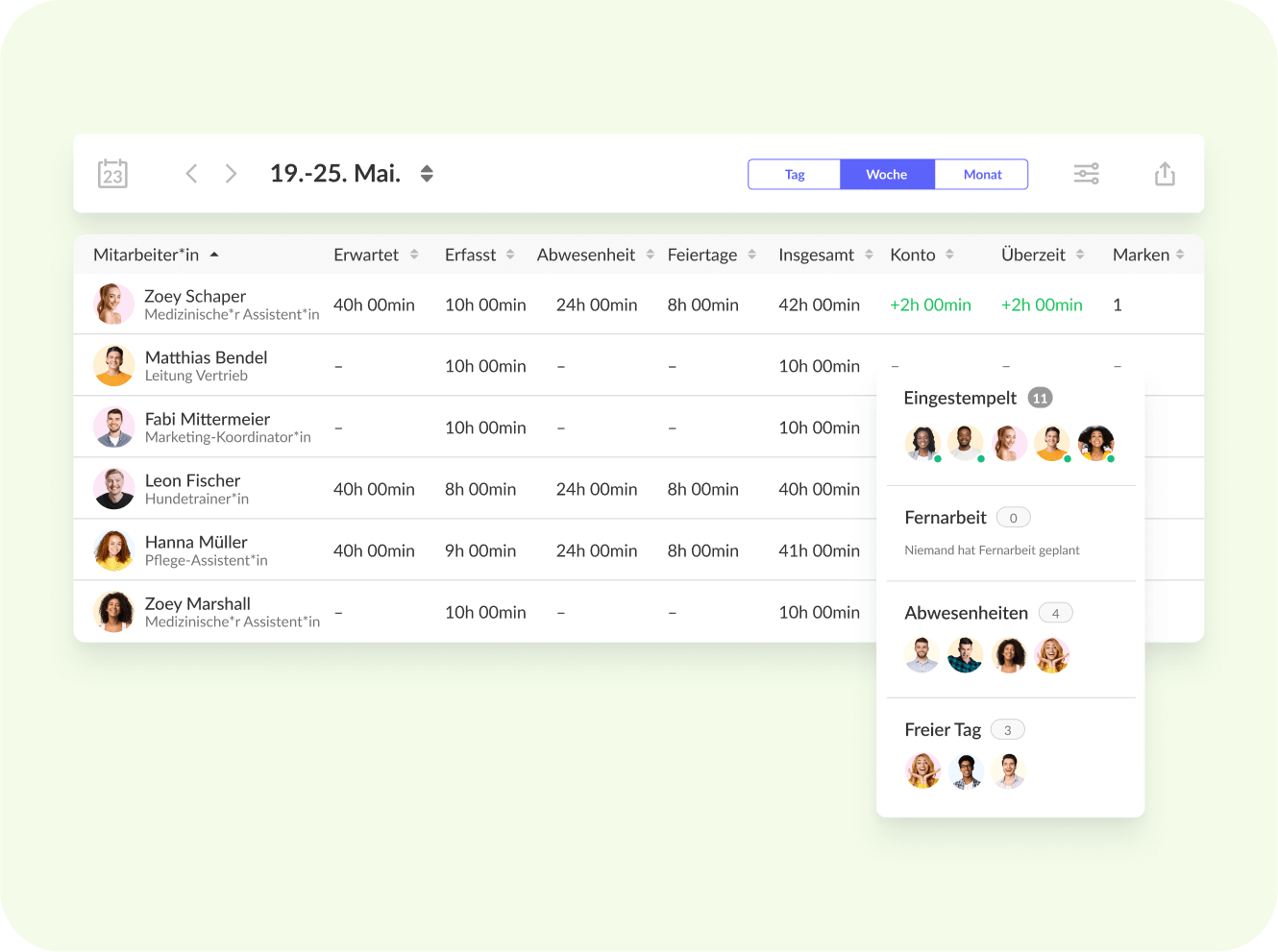Navigate to next week with right arrow
Image resolution: width=1278 pixels, height=952 pixels.
[231, 173]
